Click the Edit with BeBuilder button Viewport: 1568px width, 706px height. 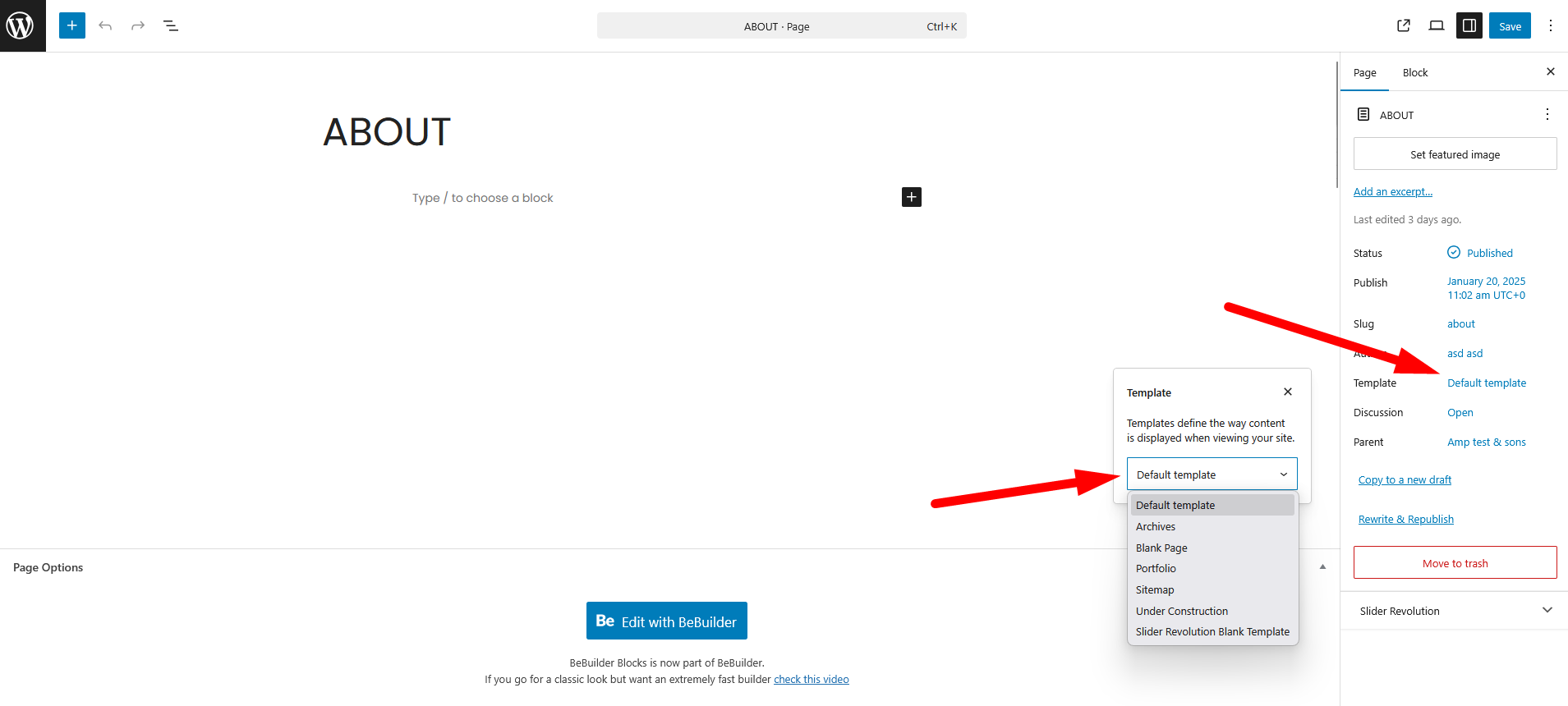[x=666, y=621]
